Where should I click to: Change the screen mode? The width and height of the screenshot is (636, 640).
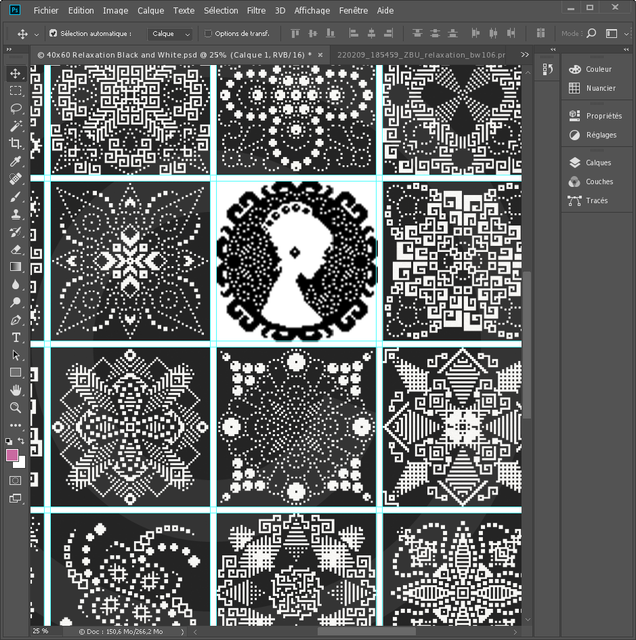15,498
